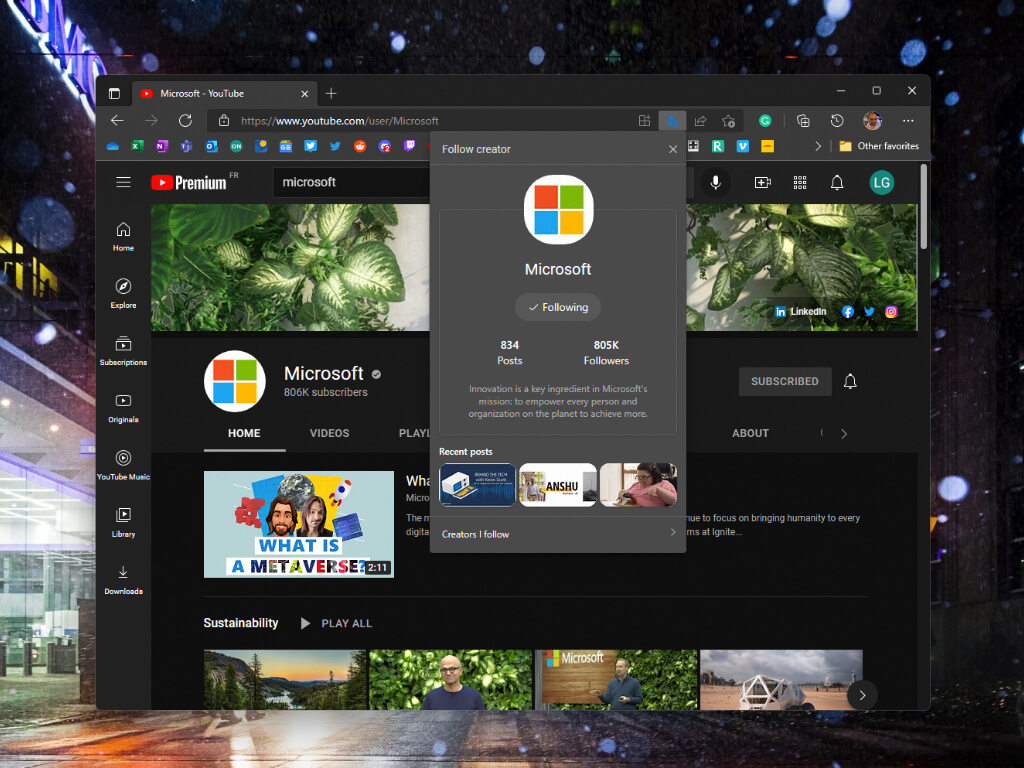Open the OneDrive cloud bookmark

pyautogui.click(x=112, y=146)
